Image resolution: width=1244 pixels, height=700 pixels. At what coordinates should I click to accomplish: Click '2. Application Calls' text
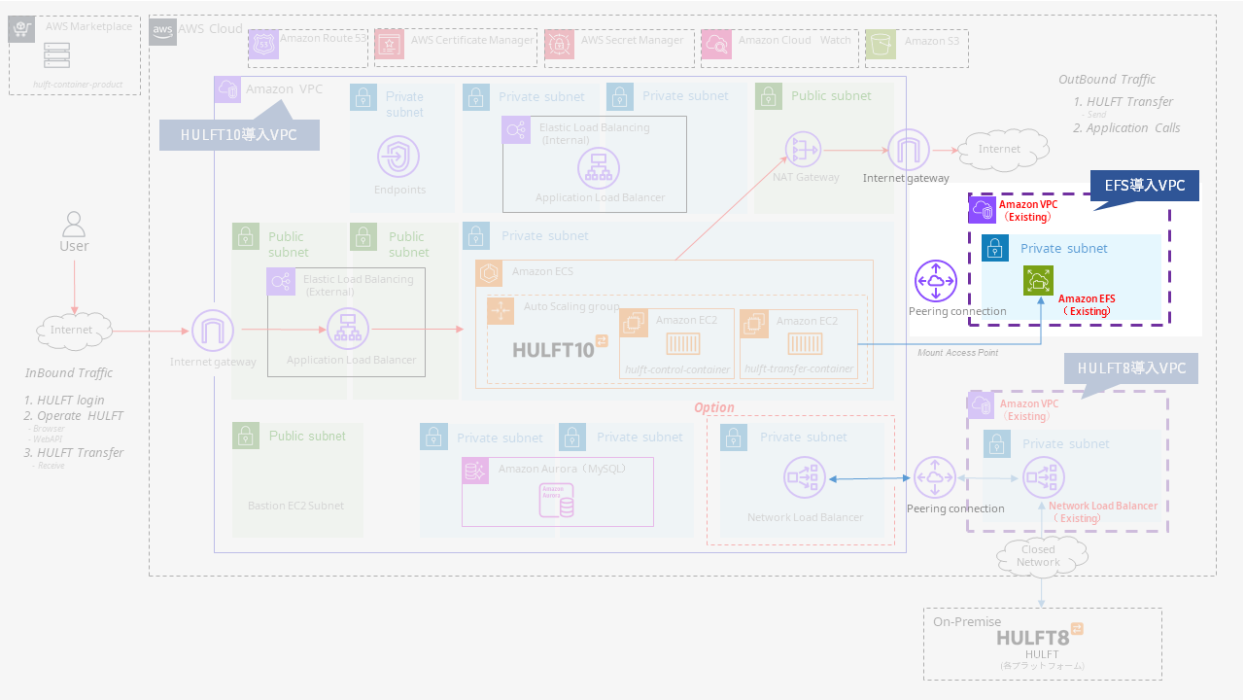[x=1127, y=128]
